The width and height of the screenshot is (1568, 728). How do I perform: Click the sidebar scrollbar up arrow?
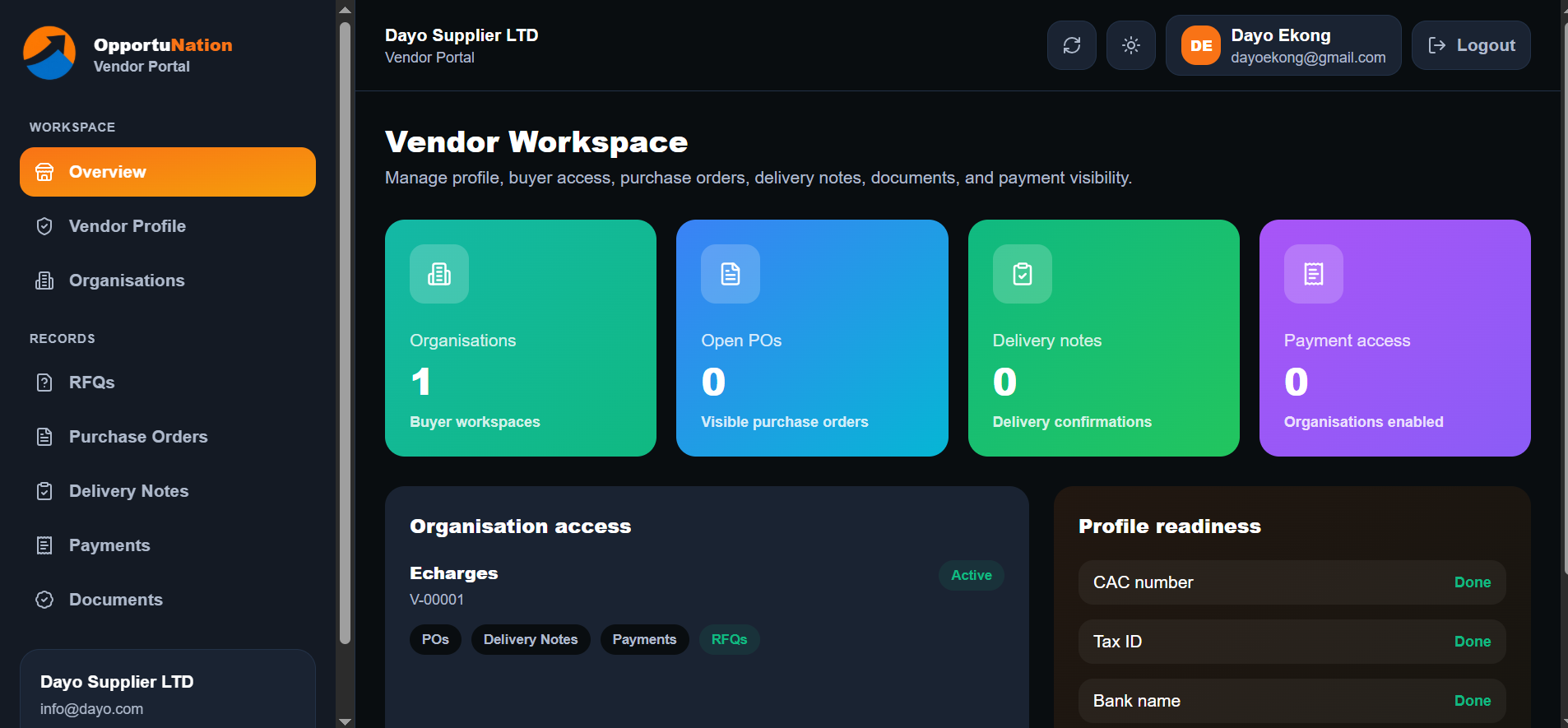(346, 9)
